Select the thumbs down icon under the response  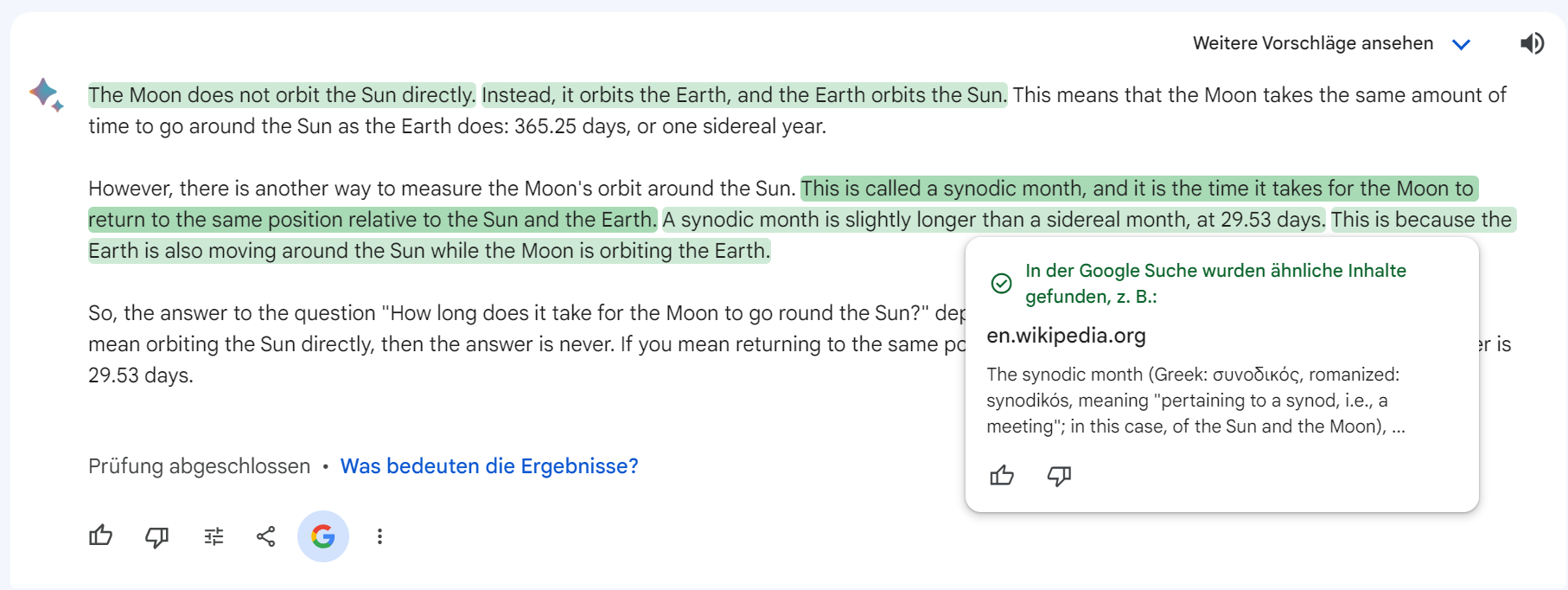tap(156, 536)
